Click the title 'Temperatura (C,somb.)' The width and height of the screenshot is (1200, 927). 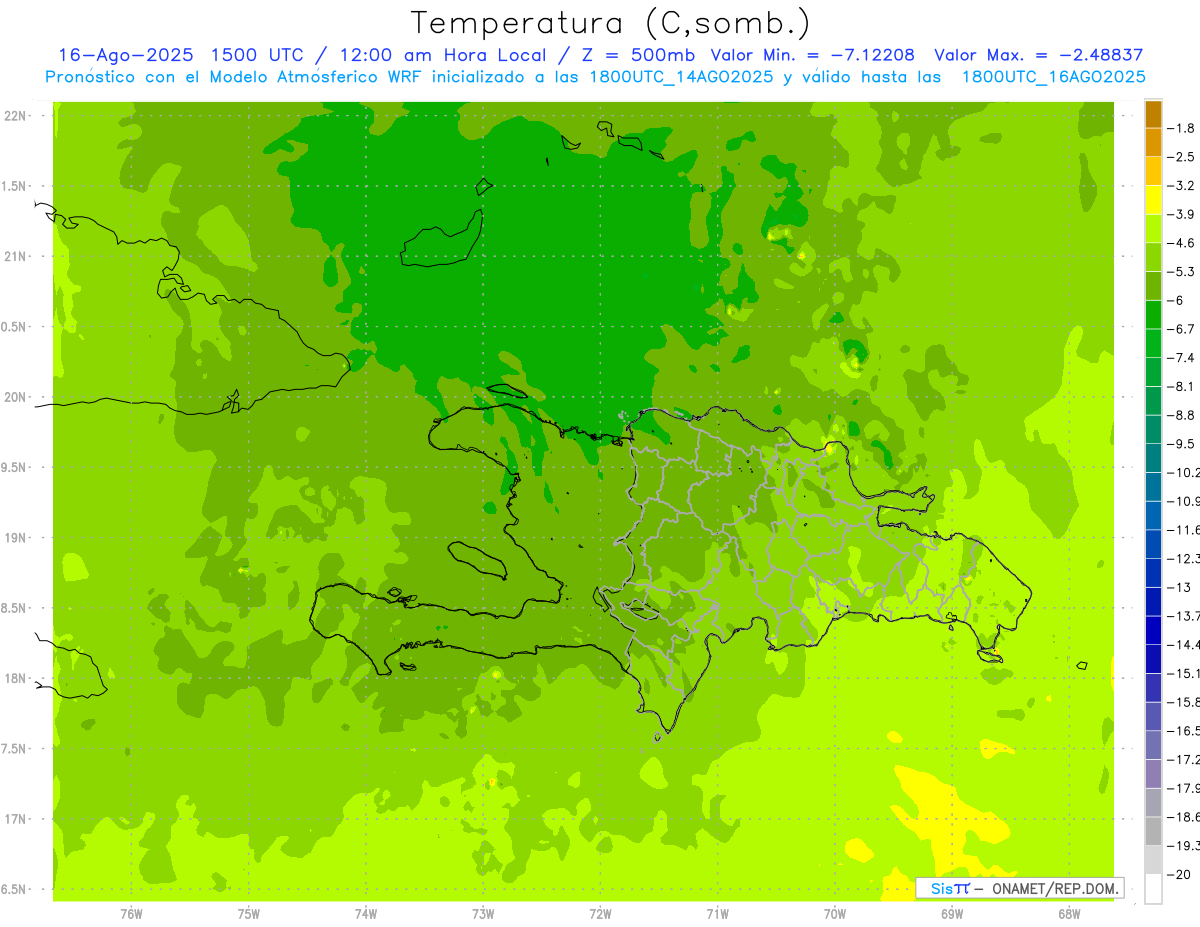pos(611,22)
